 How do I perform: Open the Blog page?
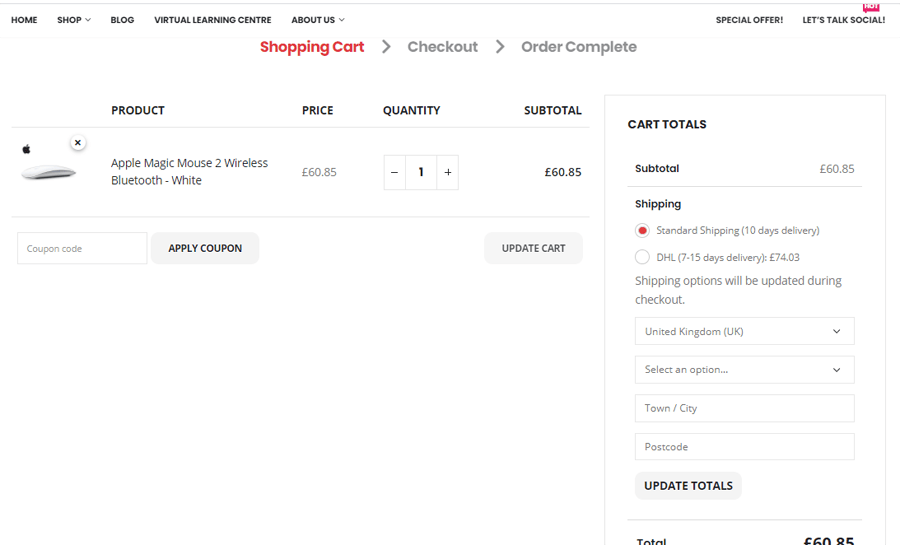pos(122,20)
